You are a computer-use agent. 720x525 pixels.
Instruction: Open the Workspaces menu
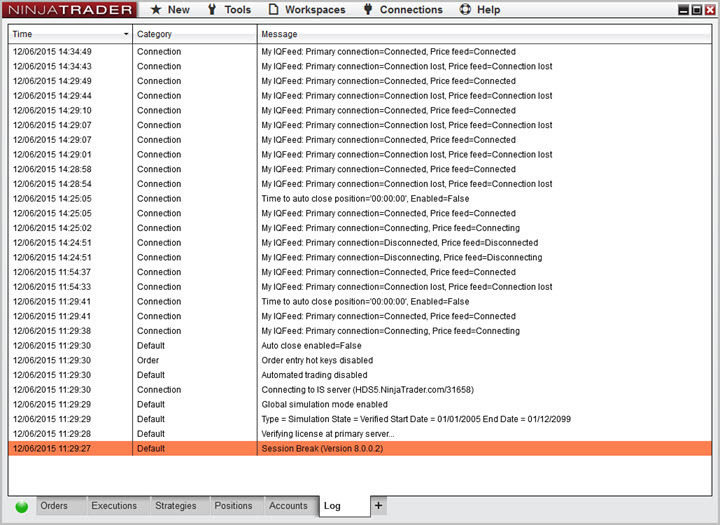pyautogui.click(x=315, y=10)
